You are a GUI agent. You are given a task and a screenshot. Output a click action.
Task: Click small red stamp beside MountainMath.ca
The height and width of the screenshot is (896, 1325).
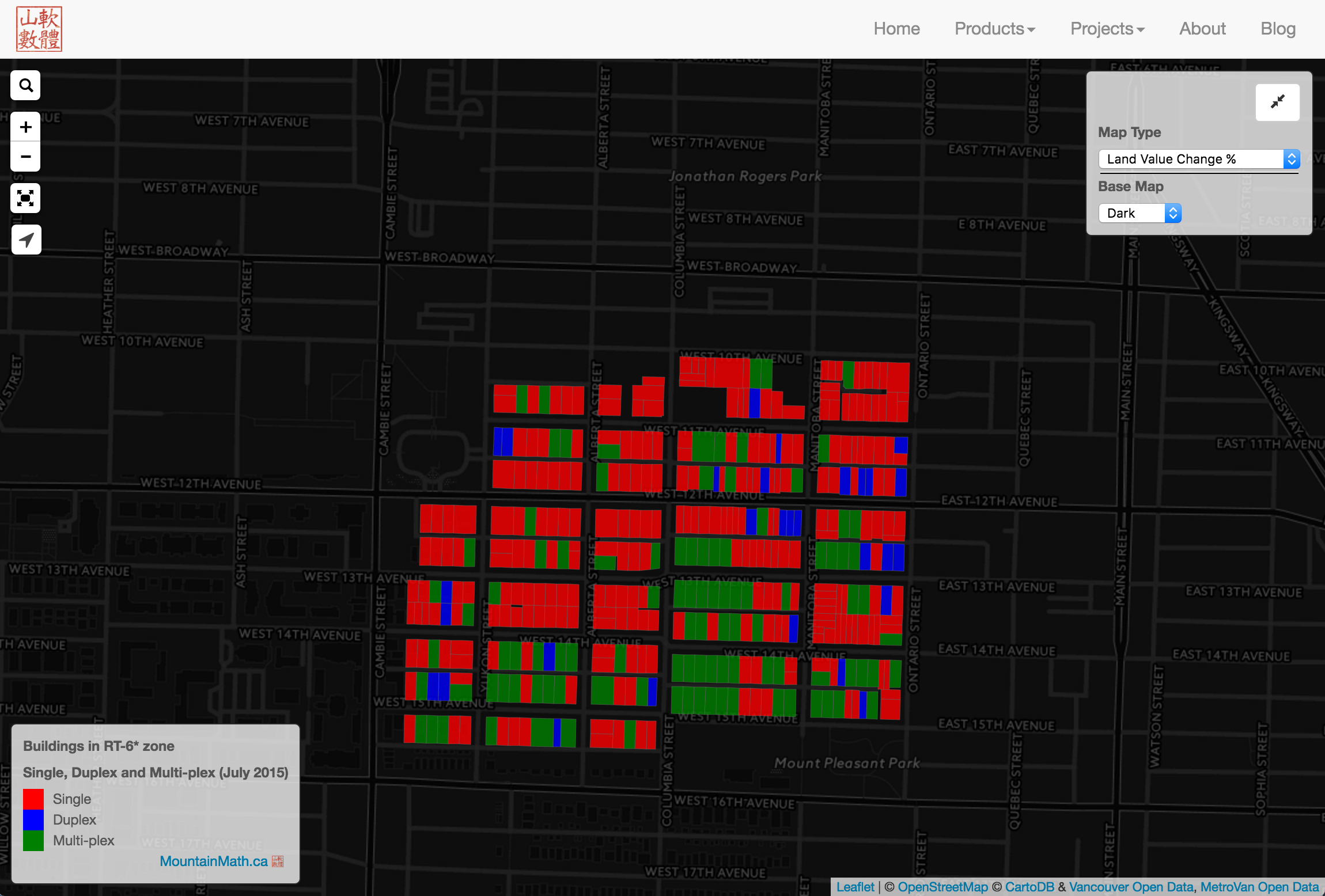coord(278,861)
